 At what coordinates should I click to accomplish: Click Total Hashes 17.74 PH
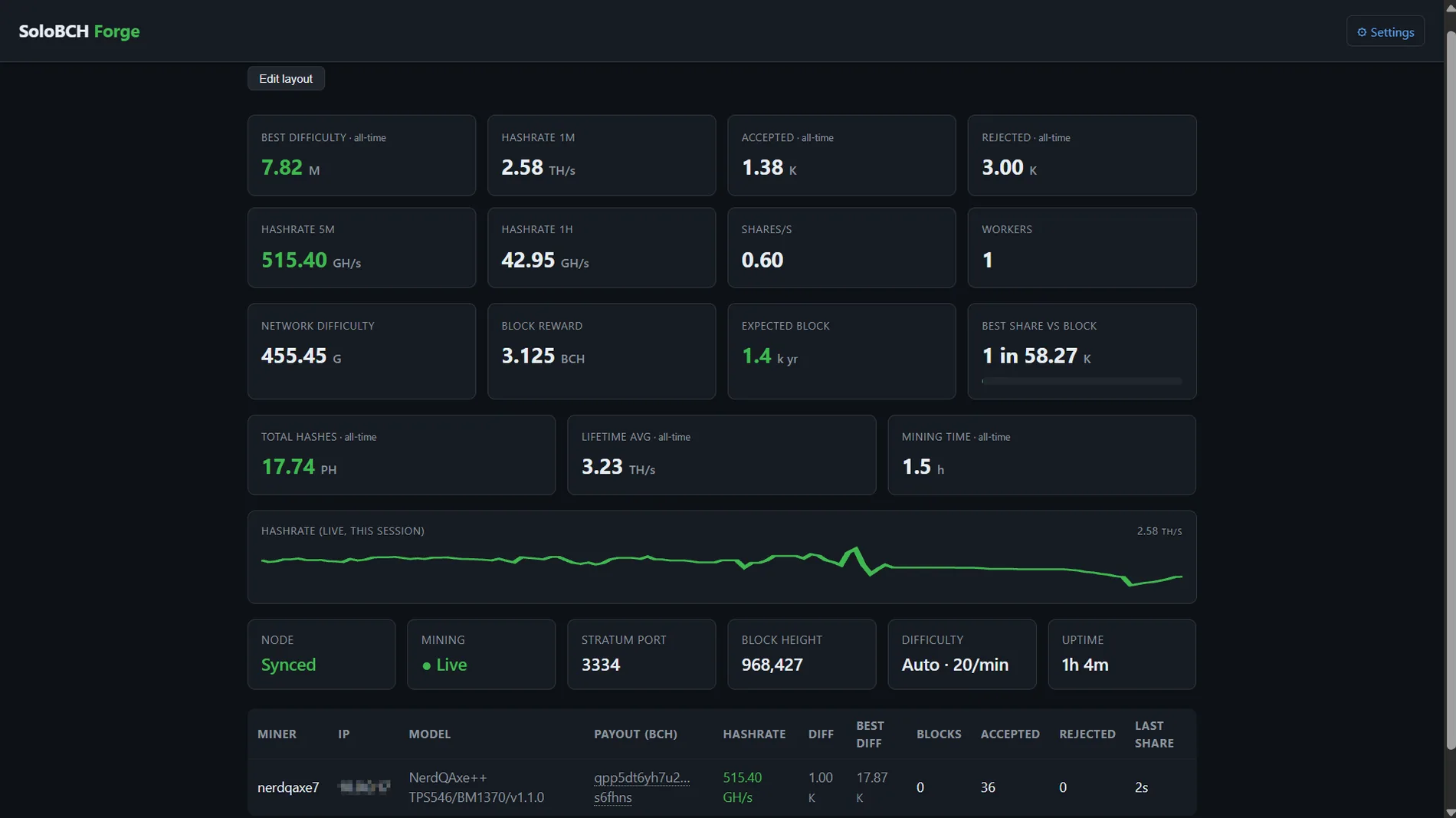click(402, 455)
